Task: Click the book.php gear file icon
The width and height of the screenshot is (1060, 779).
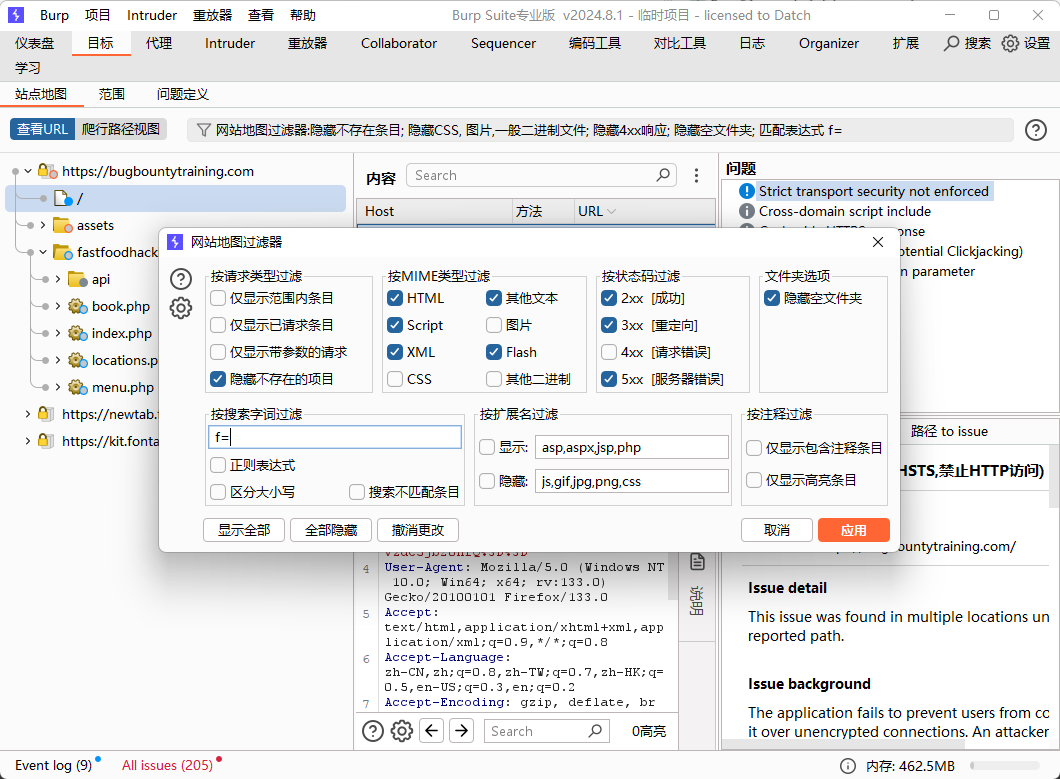Action: pyautogui.click(x=78, y=306)
